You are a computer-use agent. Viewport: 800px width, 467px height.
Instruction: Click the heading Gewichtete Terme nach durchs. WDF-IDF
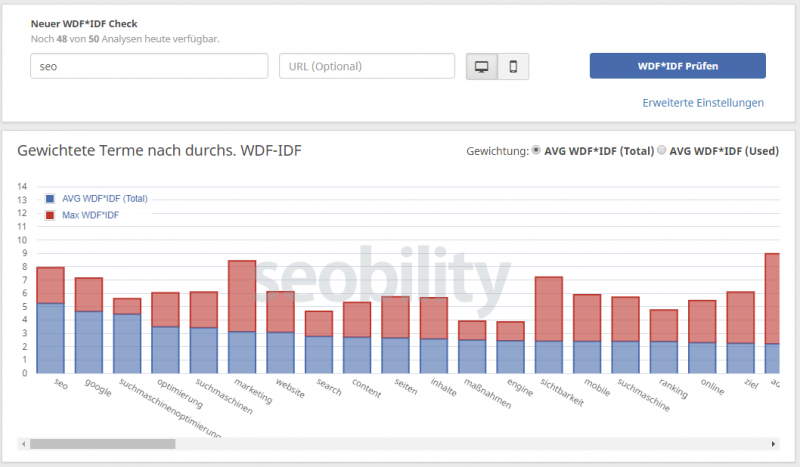tap(160, 151)
